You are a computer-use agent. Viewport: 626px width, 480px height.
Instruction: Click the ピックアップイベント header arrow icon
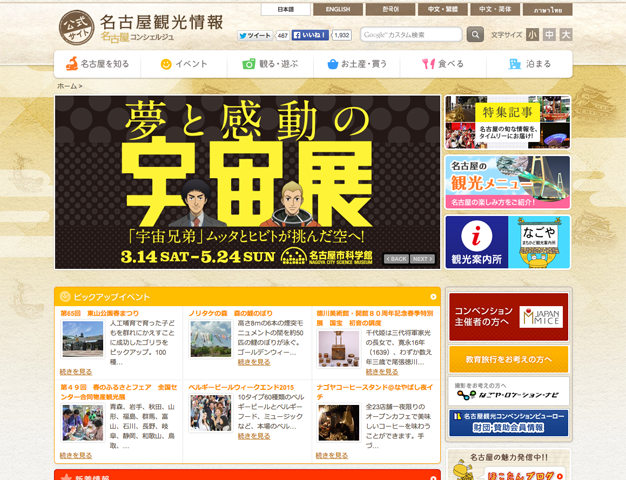pos(433,297)
